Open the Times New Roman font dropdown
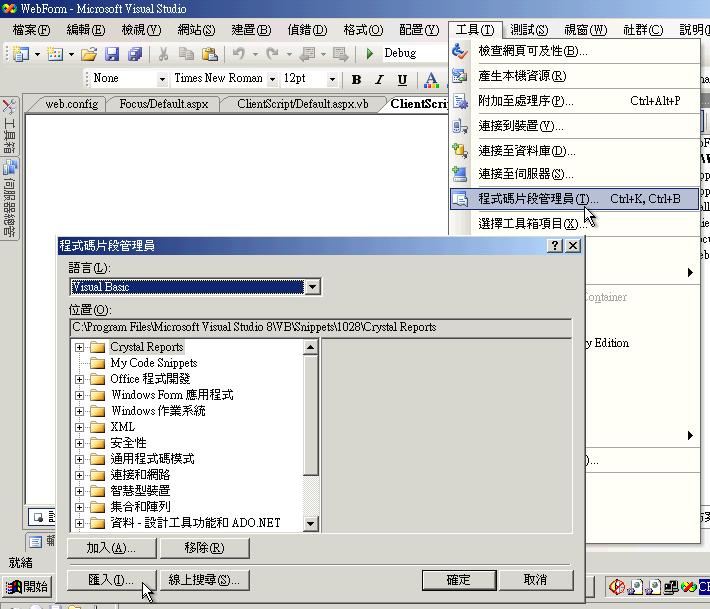The width and height of the screenshot is (710, 609). click(272, 79)
